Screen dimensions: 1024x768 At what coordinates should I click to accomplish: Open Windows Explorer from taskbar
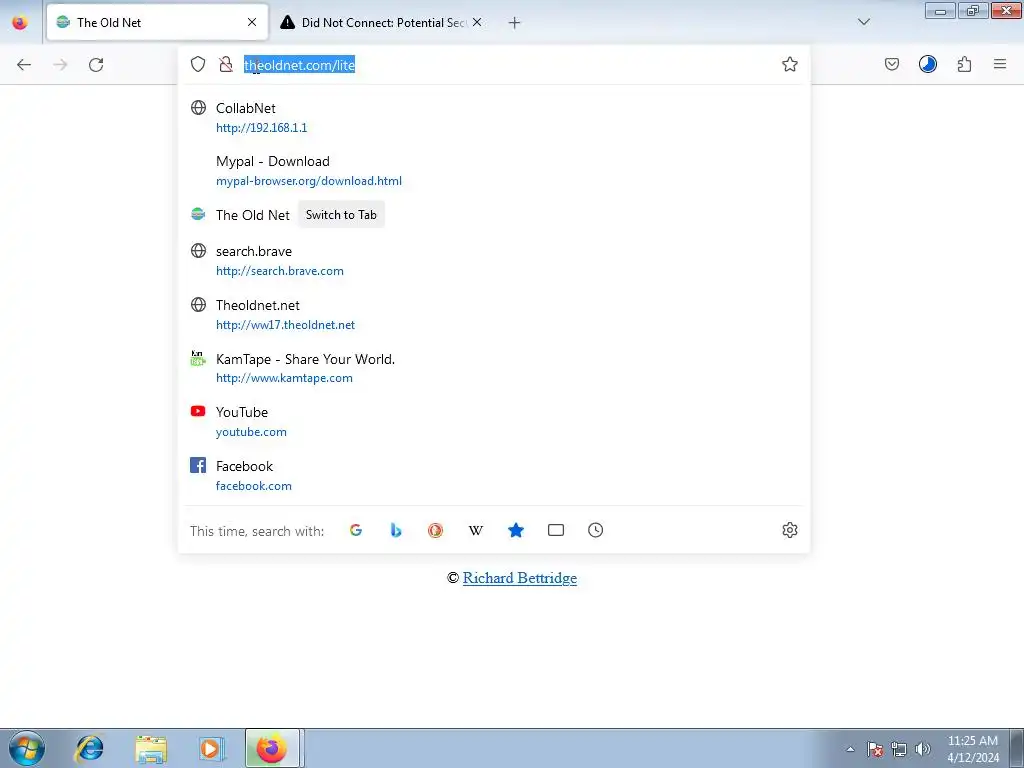point(151,748)
